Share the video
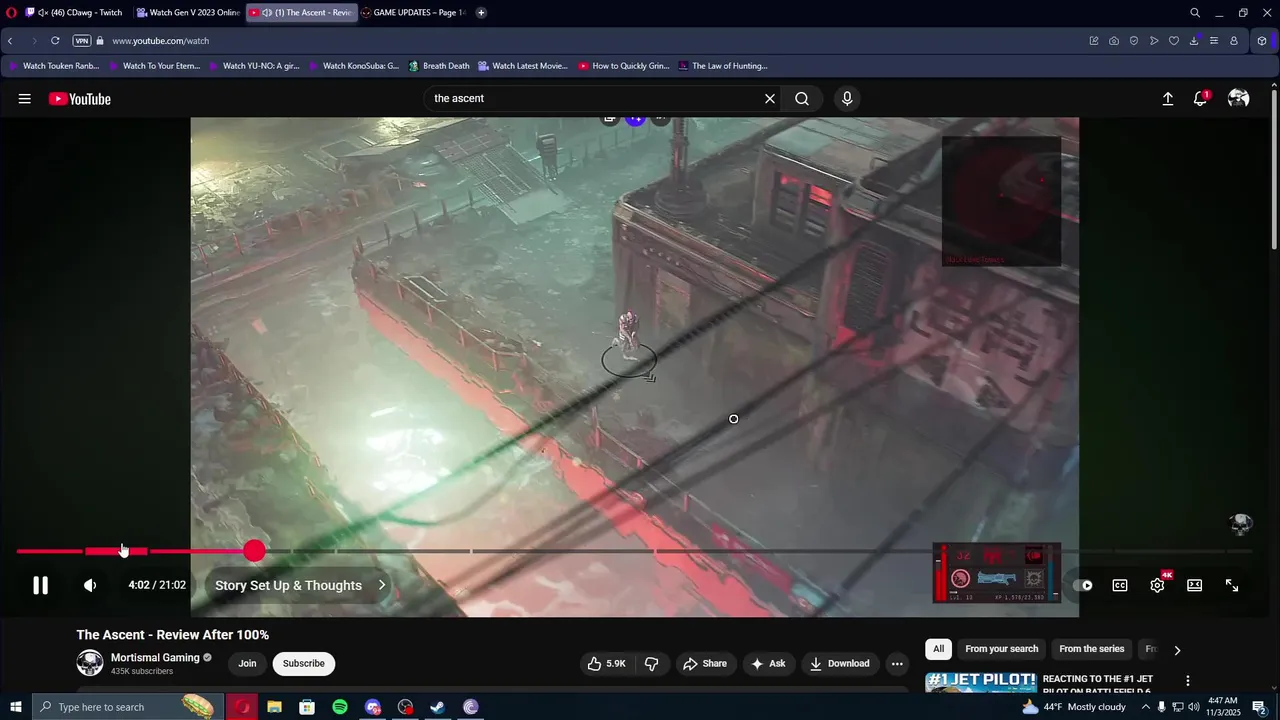Viewport: 1280px width, 720px height. (705, 664)
